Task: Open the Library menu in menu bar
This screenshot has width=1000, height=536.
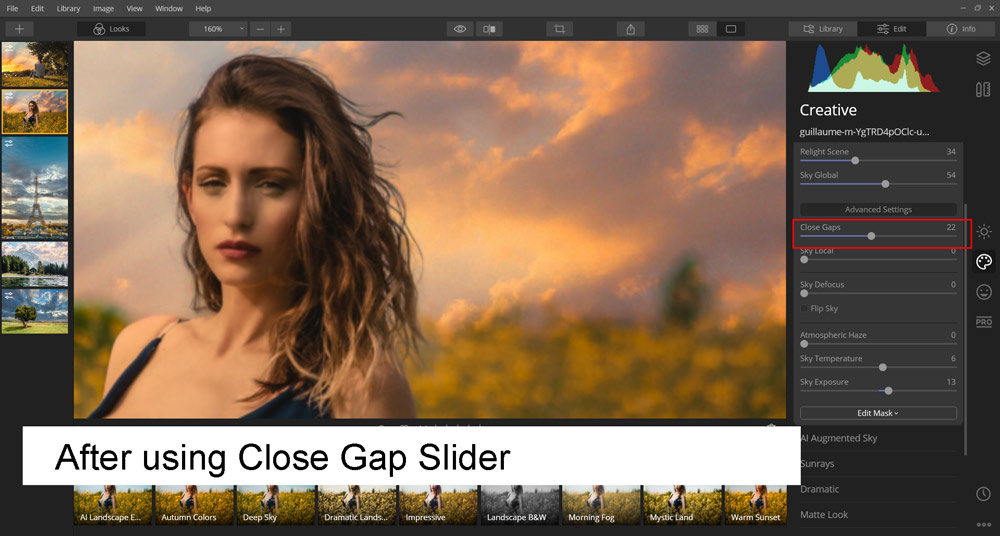Action: click(68, 8)
